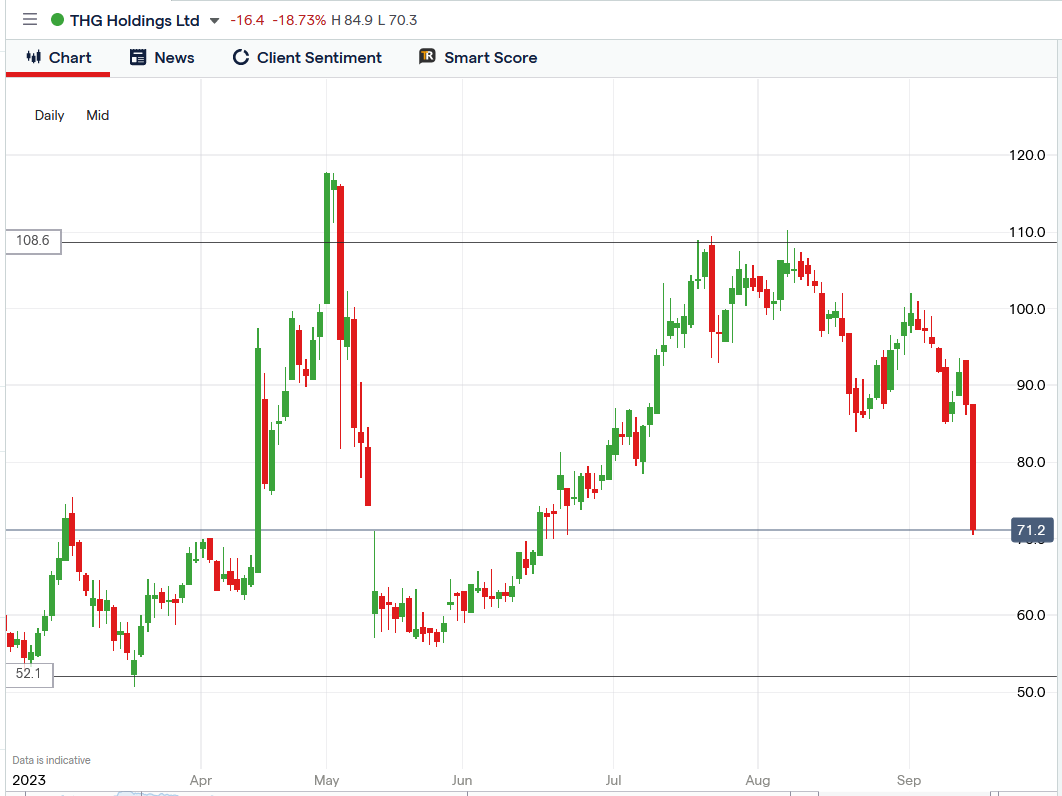
Task: Click the 50.0 price axis label
Action: pos(1031,692)
